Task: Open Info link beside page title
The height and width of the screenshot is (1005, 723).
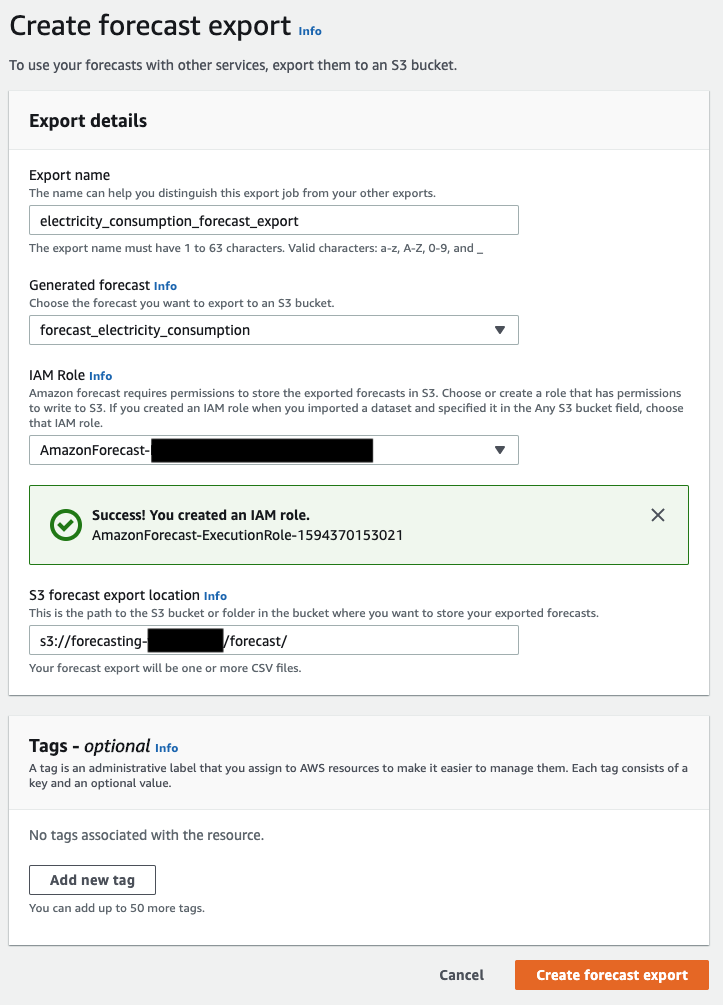Action: tap(310, 31)
